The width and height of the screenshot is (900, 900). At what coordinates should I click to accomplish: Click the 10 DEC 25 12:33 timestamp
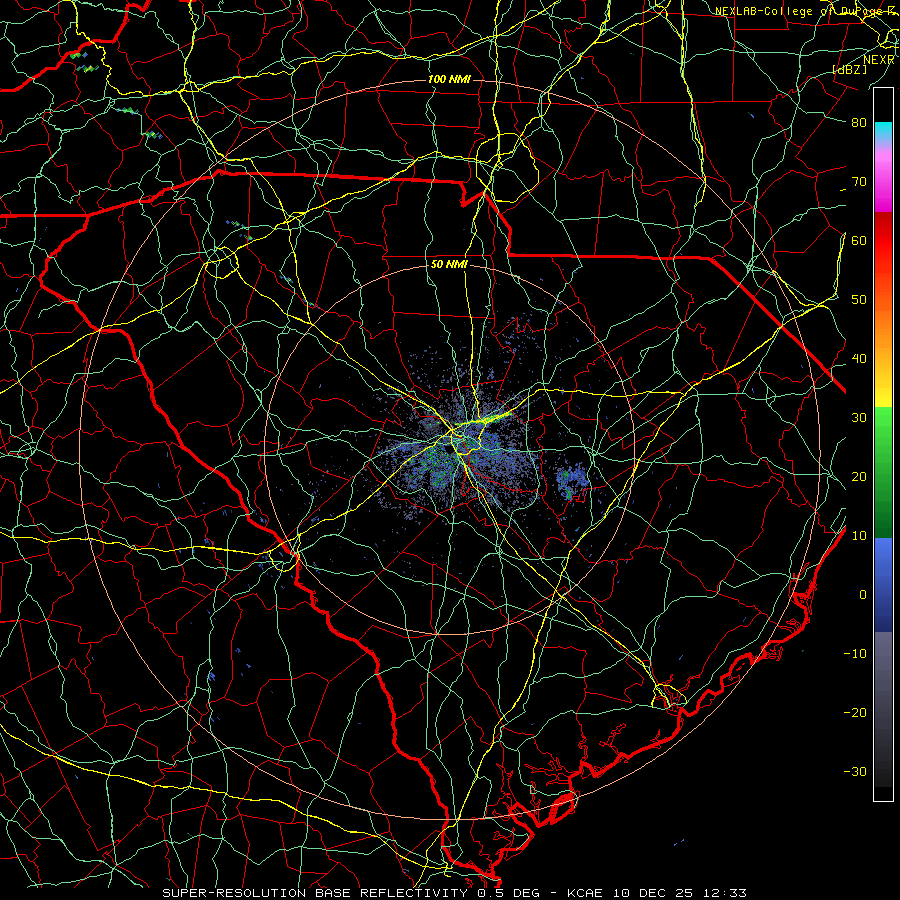[x=678, y=893]
